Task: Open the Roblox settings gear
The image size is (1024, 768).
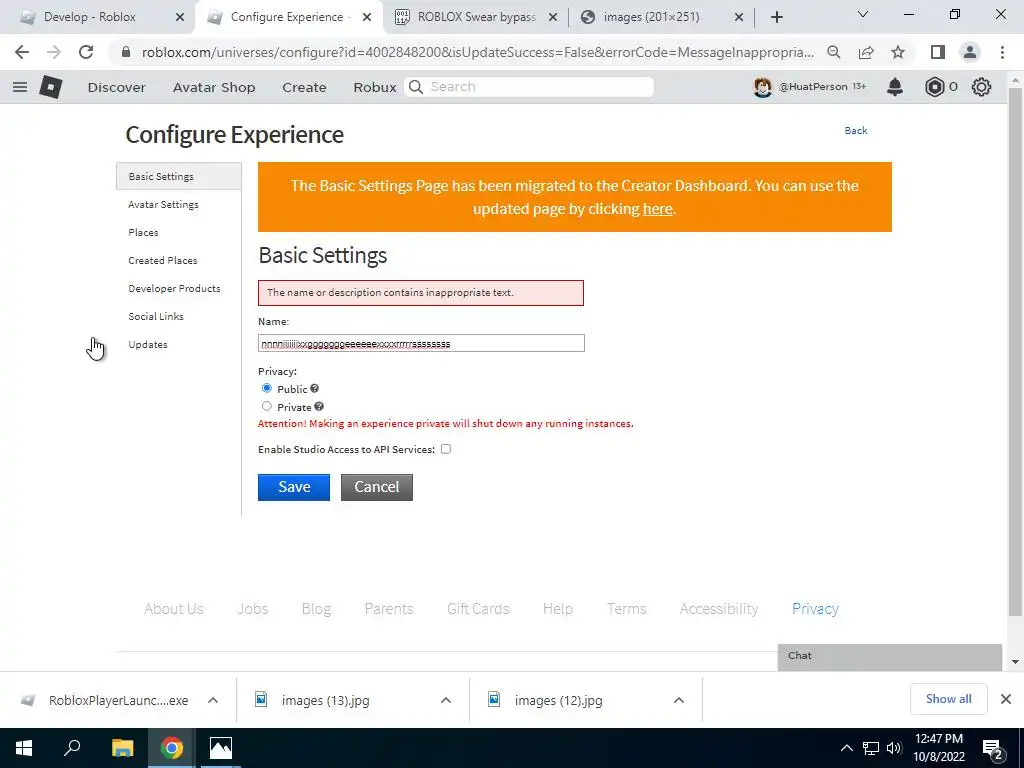Action: pos(981,87)
